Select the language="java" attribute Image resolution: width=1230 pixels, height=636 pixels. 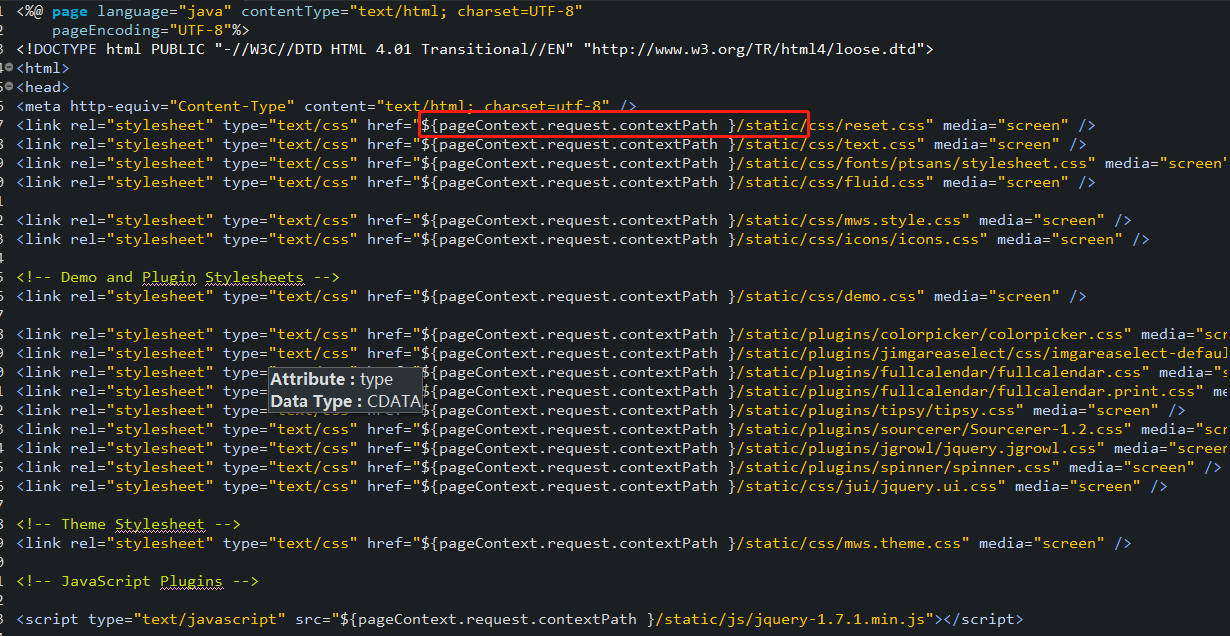pos(165,12)
